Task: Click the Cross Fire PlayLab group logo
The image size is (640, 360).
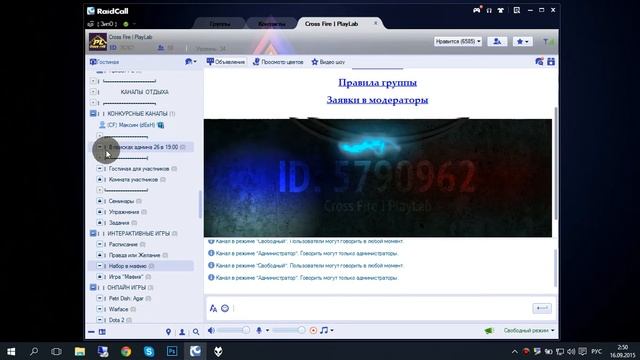Action: coord(98,42)
